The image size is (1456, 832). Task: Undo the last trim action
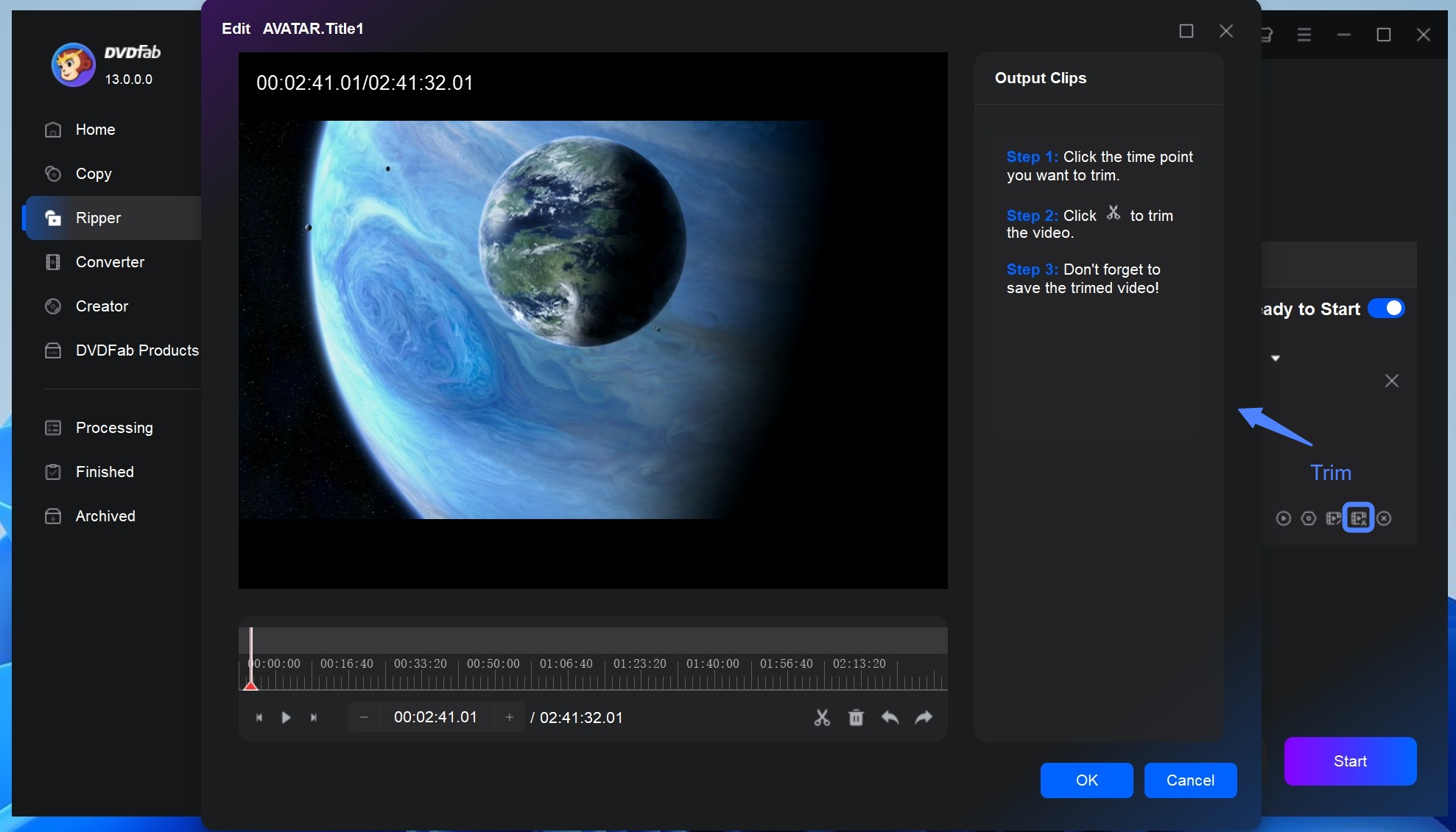pyautogui.click(x=890, y=717)
